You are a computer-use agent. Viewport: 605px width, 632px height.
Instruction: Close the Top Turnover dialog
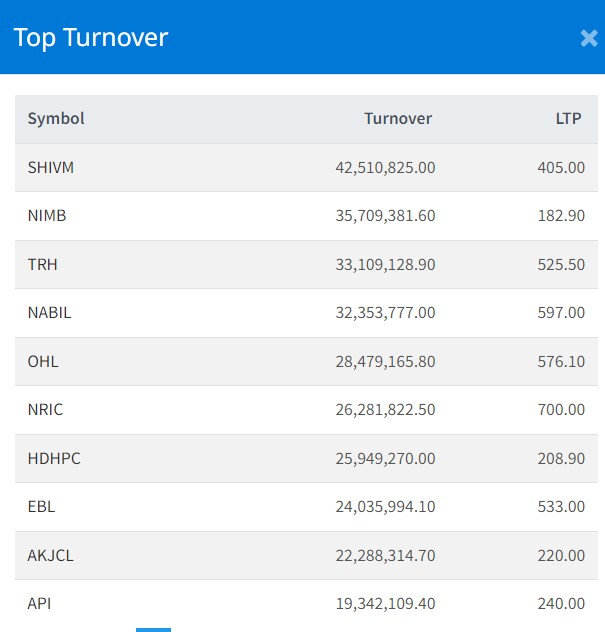[x=588, y=38]
